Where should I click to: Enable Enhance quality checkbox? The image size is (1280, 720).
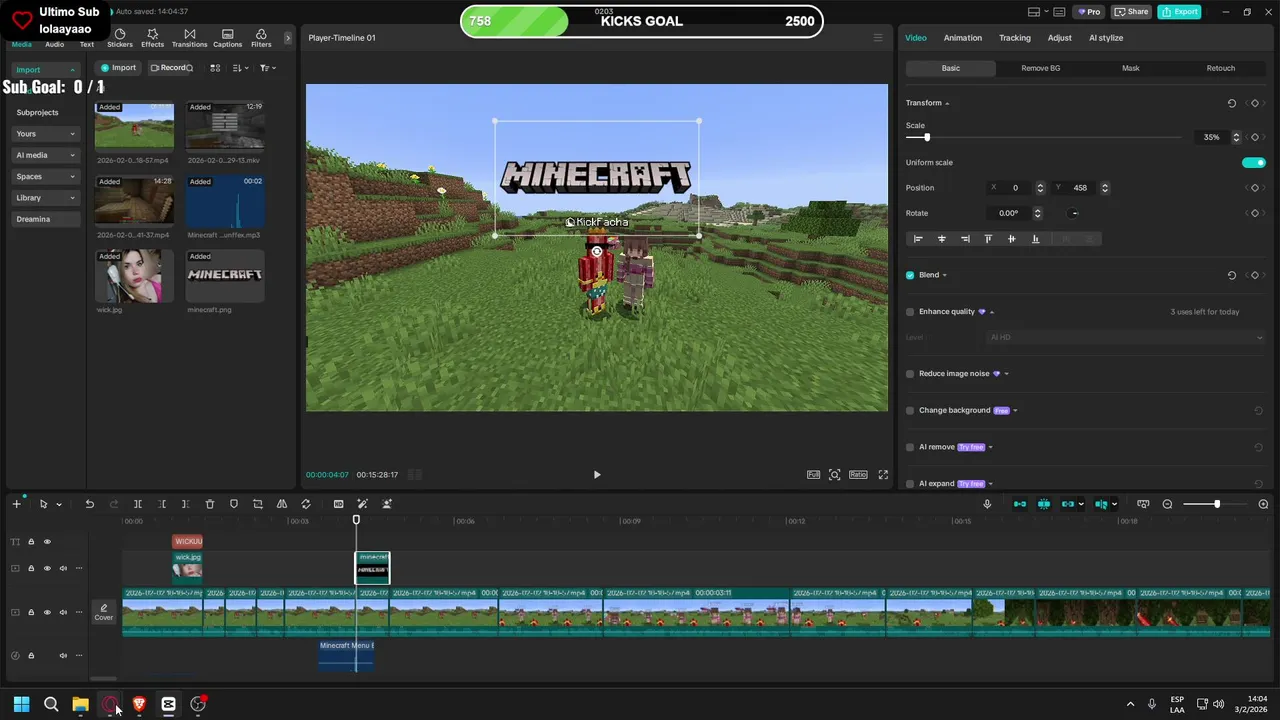click(910, 312)
